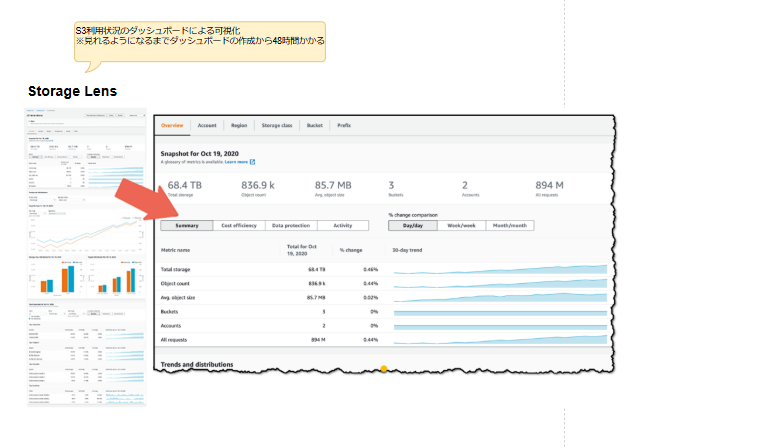This screenshot has height=448, width=763.
Task: Set change comparison to Week/week
Action: (x=461, y=226)
